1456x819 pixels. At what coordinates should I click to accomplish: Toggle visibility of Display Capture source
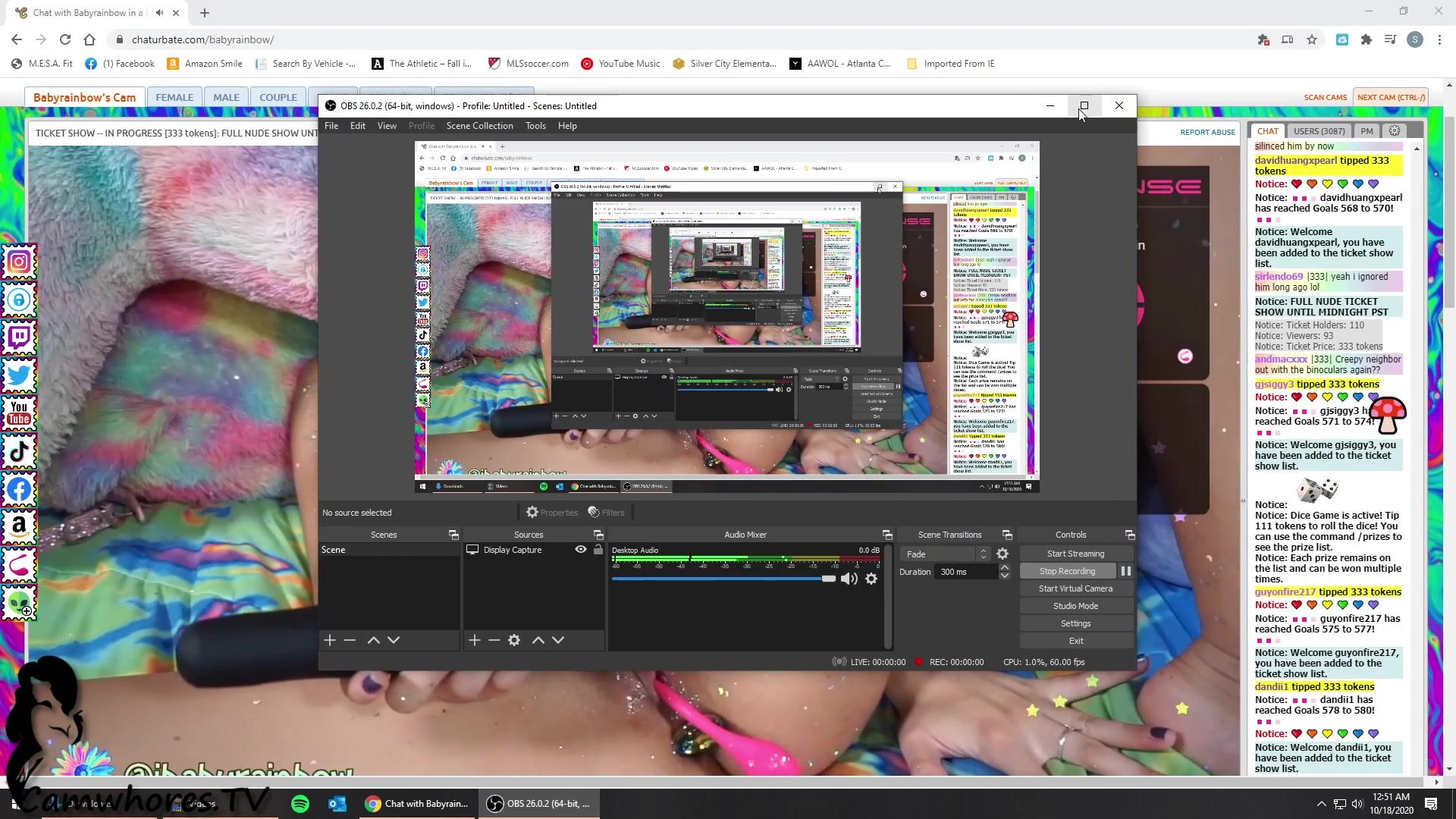click(x=580, y=550)
